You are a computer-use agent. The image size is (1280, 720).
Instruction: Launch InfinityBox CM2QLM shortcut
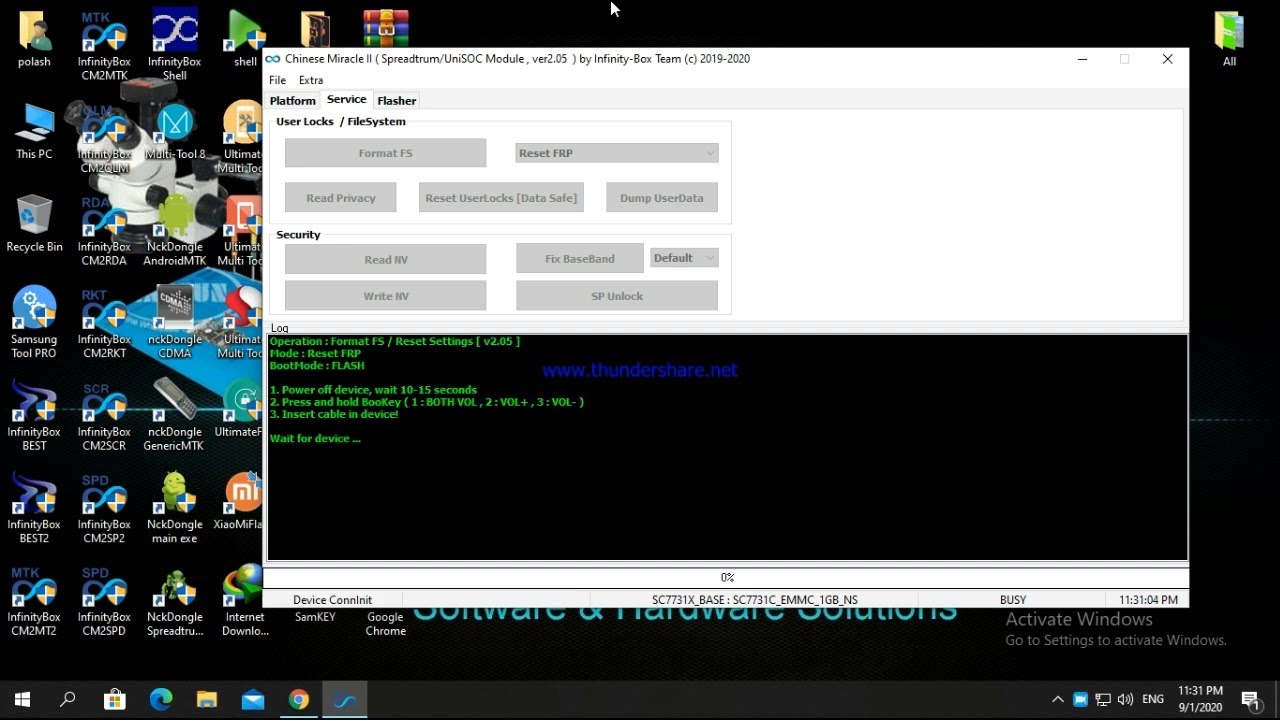[104, 138]
